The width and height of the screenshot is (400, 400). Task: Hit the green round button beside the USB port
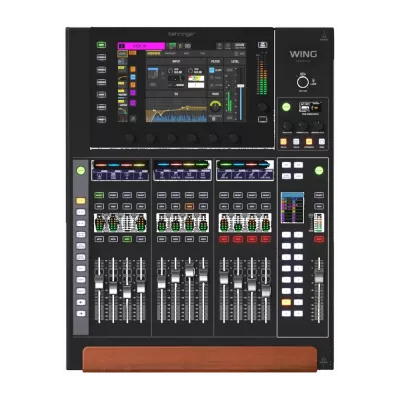coord(286,107)
